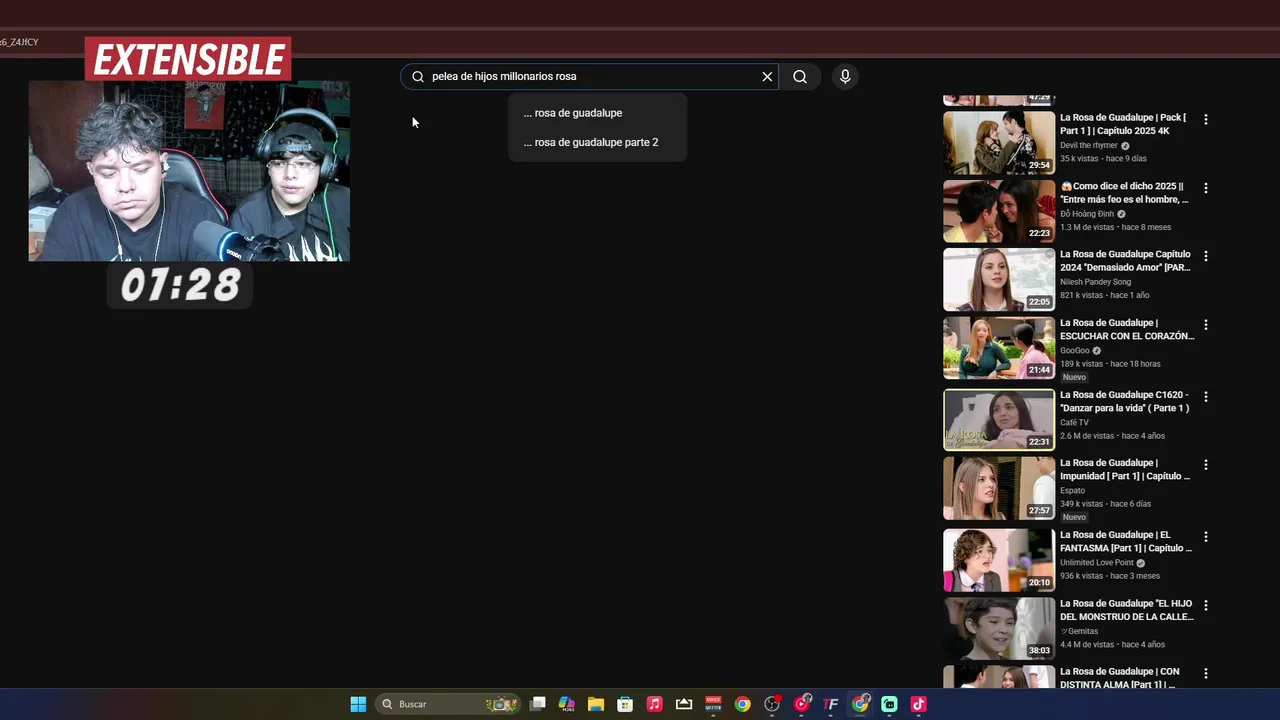Open Apple Music app from taskbar
Screen dimensions: 1280x720
[654, 704]
